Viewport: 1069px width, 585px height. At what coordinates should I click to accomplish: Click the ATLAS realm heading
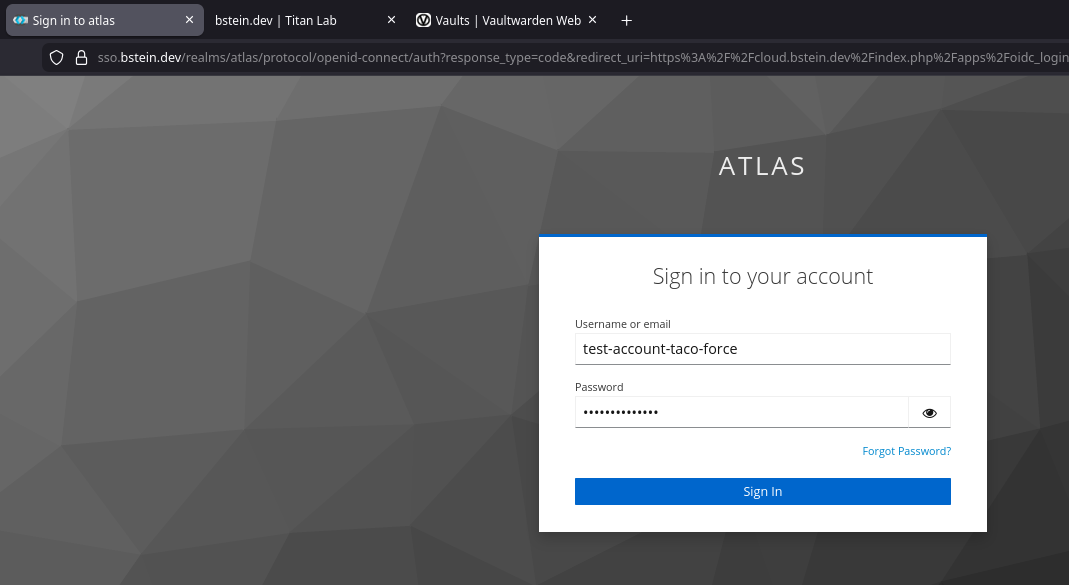(x=762, y=167)
